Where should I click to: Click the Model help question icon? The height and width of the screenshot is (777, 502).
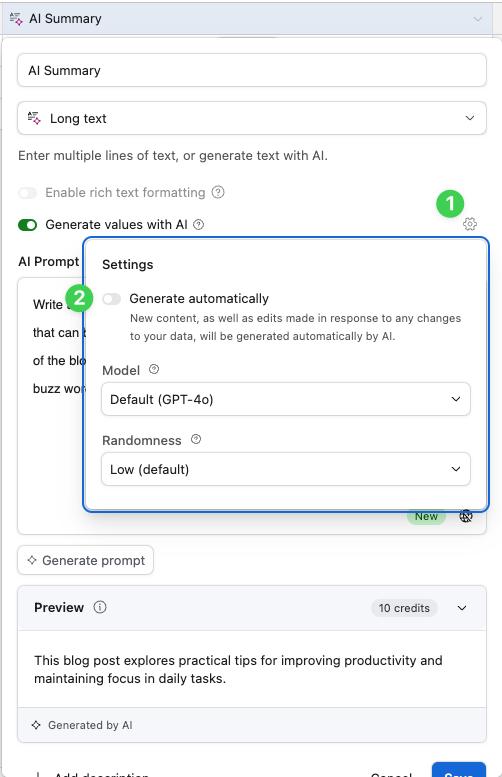(154, 370)
